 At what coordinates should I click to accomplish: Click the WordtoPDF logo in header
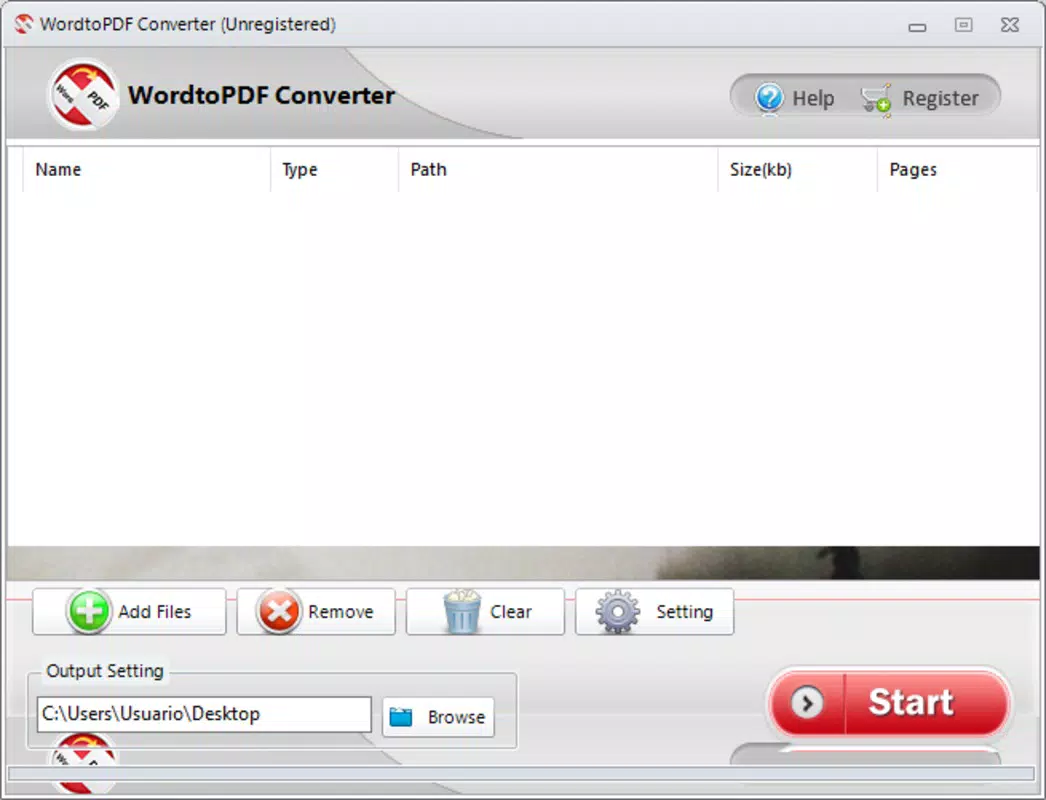83,95
